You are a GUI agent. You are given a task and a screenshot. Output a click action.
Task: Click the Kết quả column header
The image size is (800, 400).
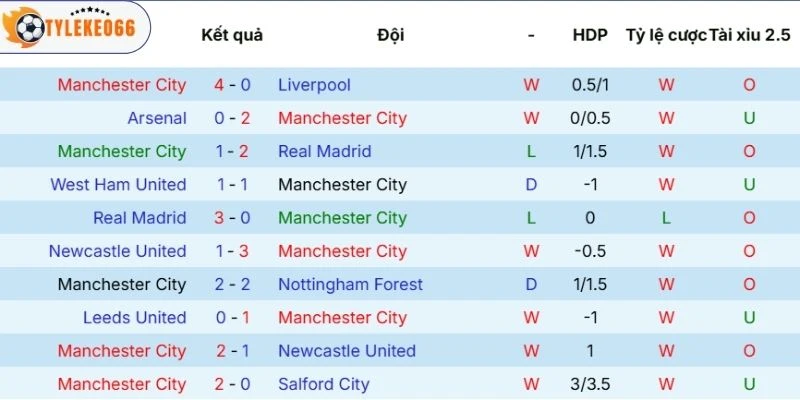(232, 35)
